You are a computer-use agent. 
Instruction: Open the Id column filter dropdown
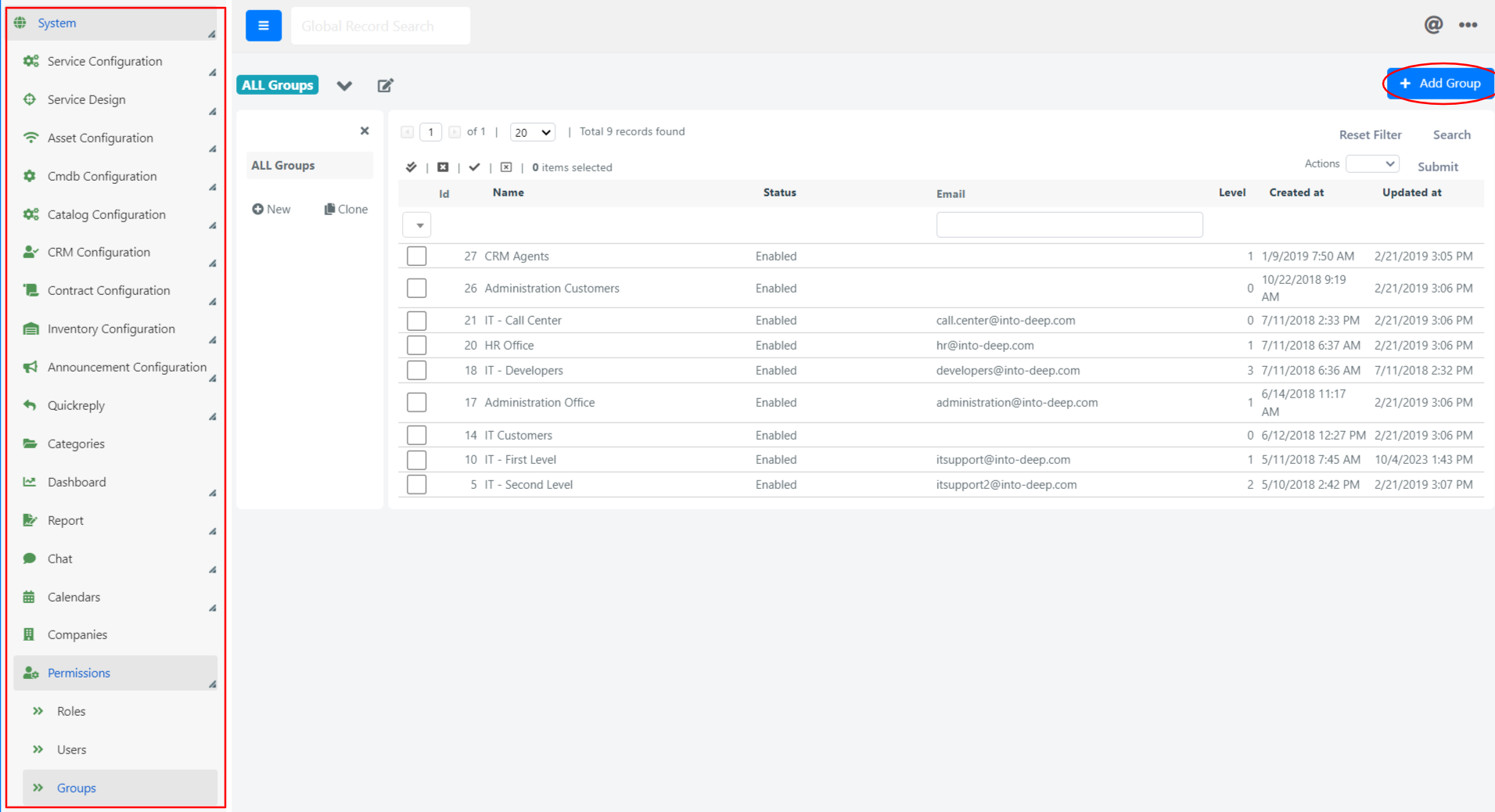tap(417, 225)
